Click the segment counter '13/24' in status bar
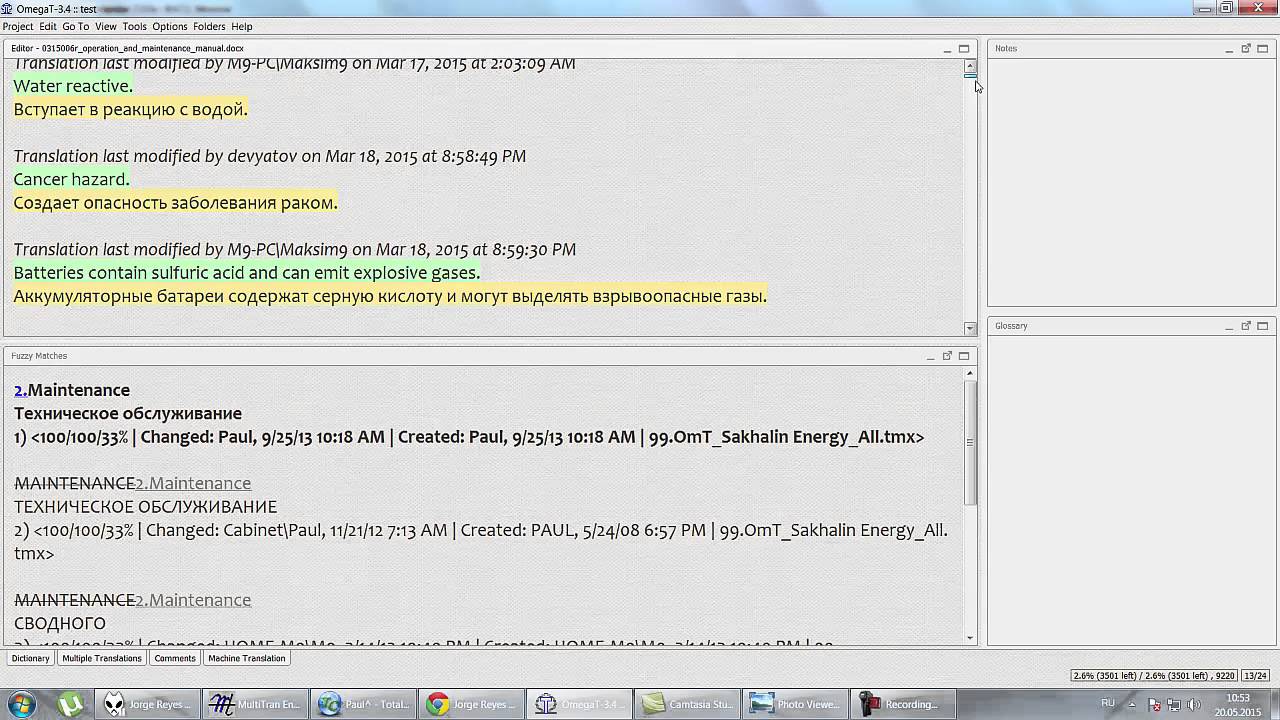The height and width of the screenshot is (720, 1280). [x=1256, y=676]
